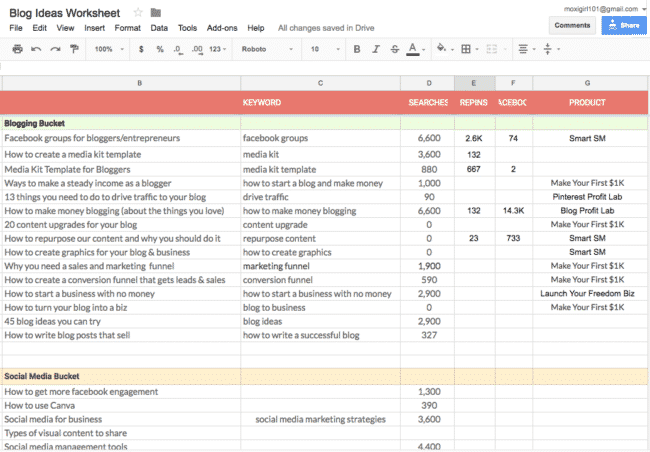Open the Roboto font dropdown
The image size is (650, 452).
(x=267, y=49)
